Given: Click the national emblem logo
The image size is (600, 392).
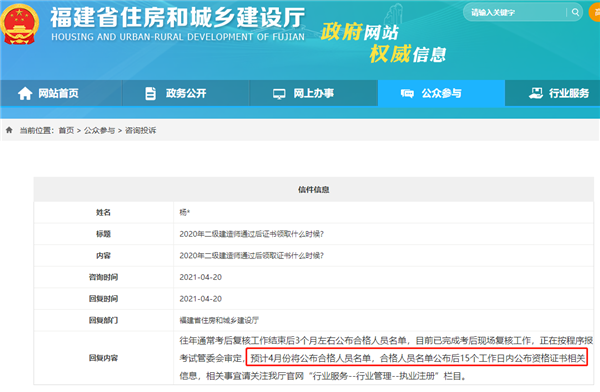Looking at the screenshot, I should [20, 25].
